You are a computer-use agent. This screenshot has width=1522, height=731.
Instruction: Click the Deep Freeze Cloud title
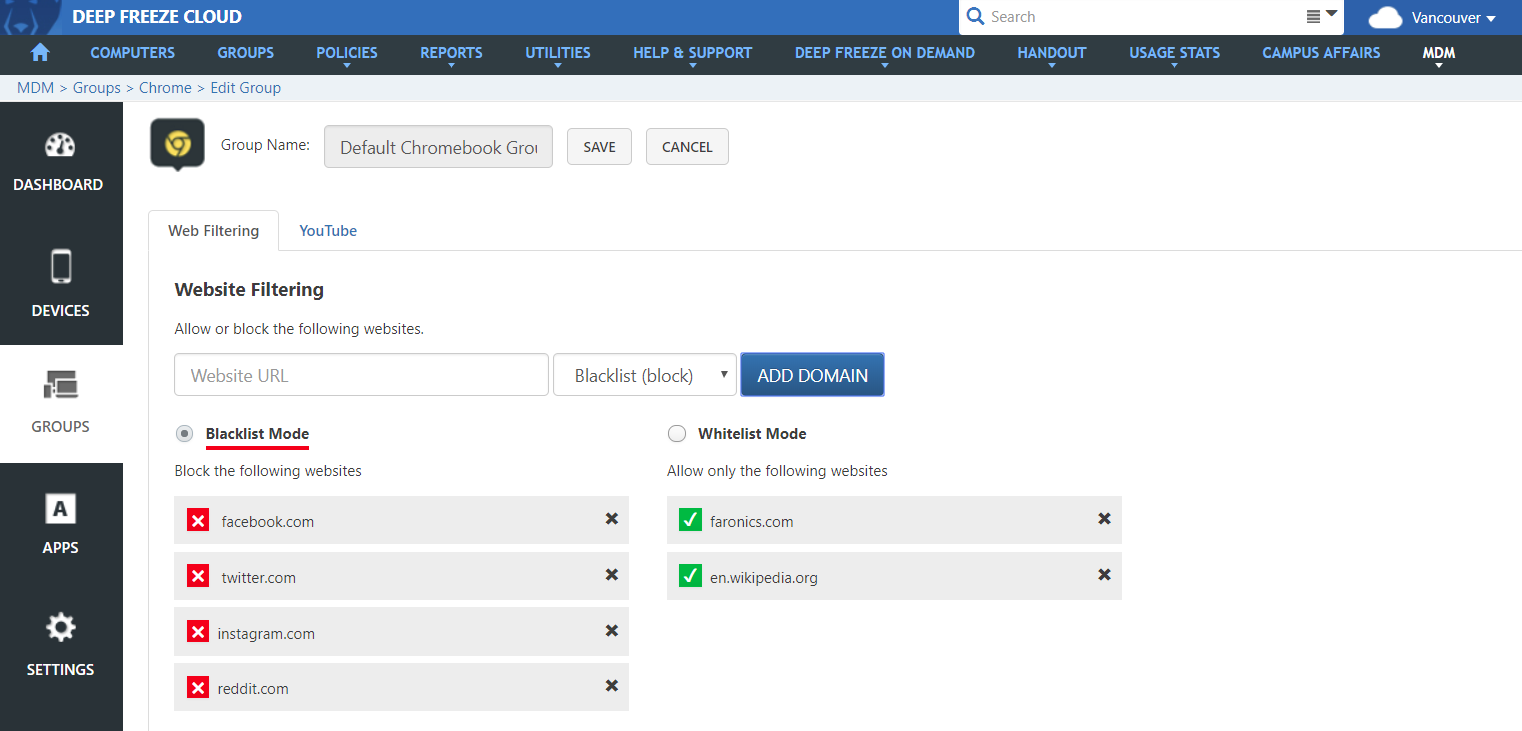(x=157, y=17)
